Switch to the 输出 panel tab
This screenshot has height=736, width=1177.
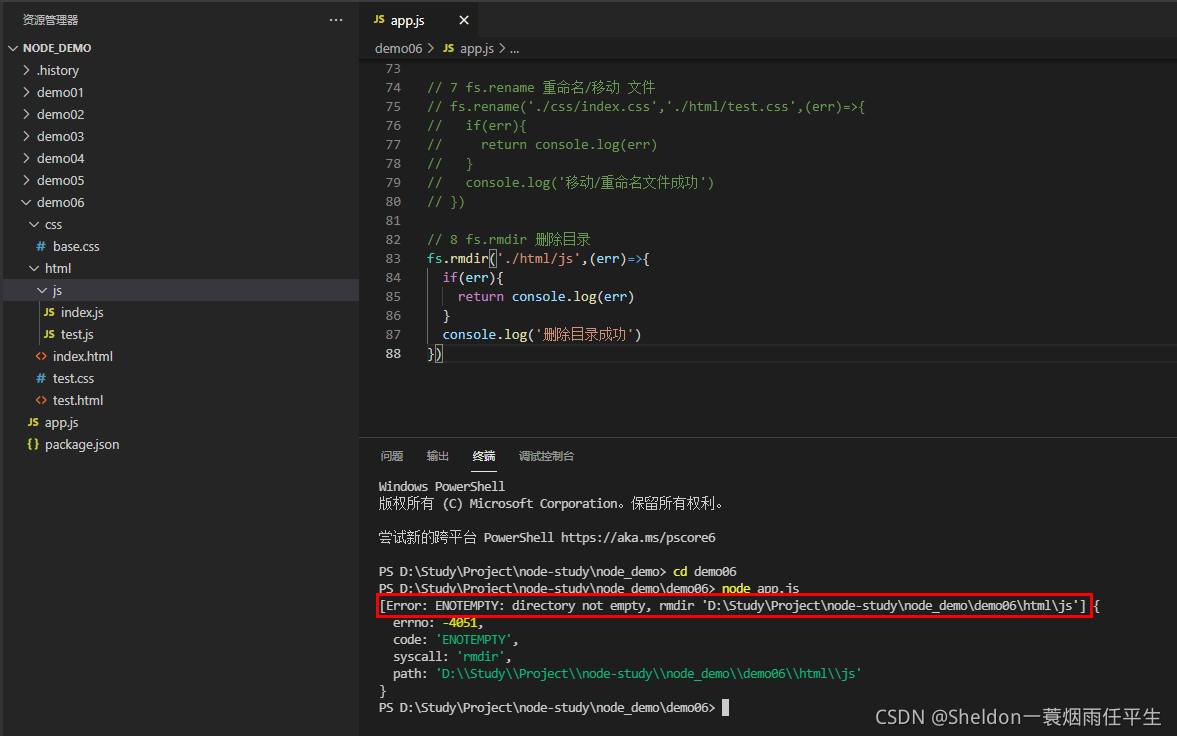(x=438, y=456)
